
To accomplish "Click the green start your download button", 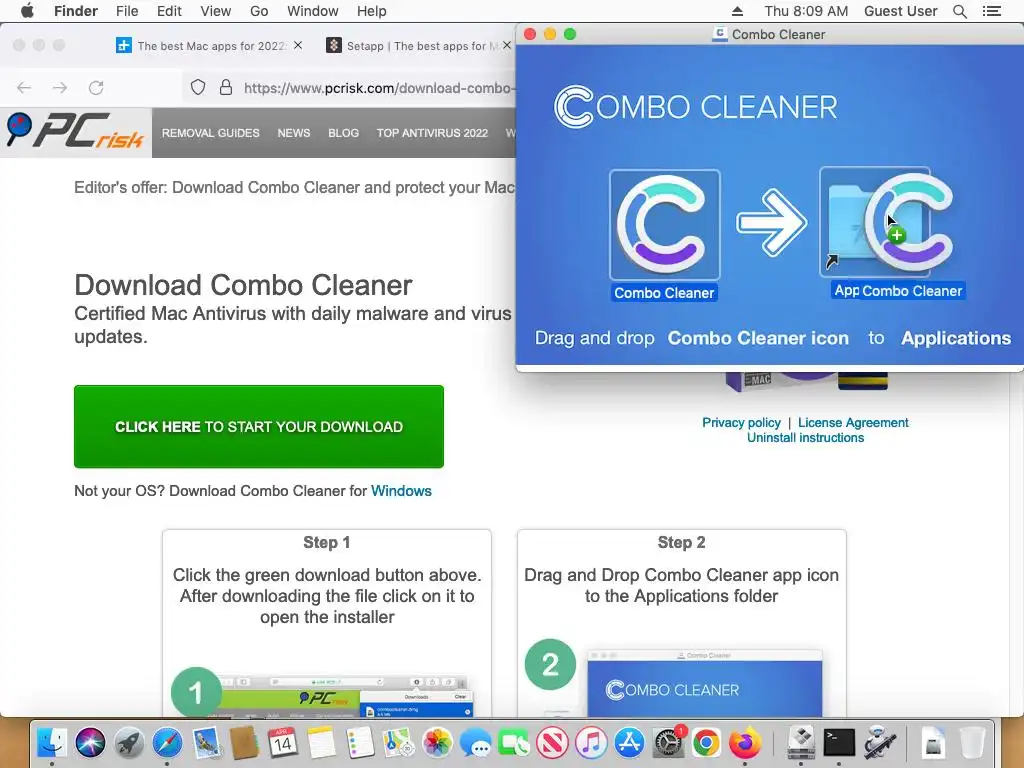I will click(x=259, y=426).
